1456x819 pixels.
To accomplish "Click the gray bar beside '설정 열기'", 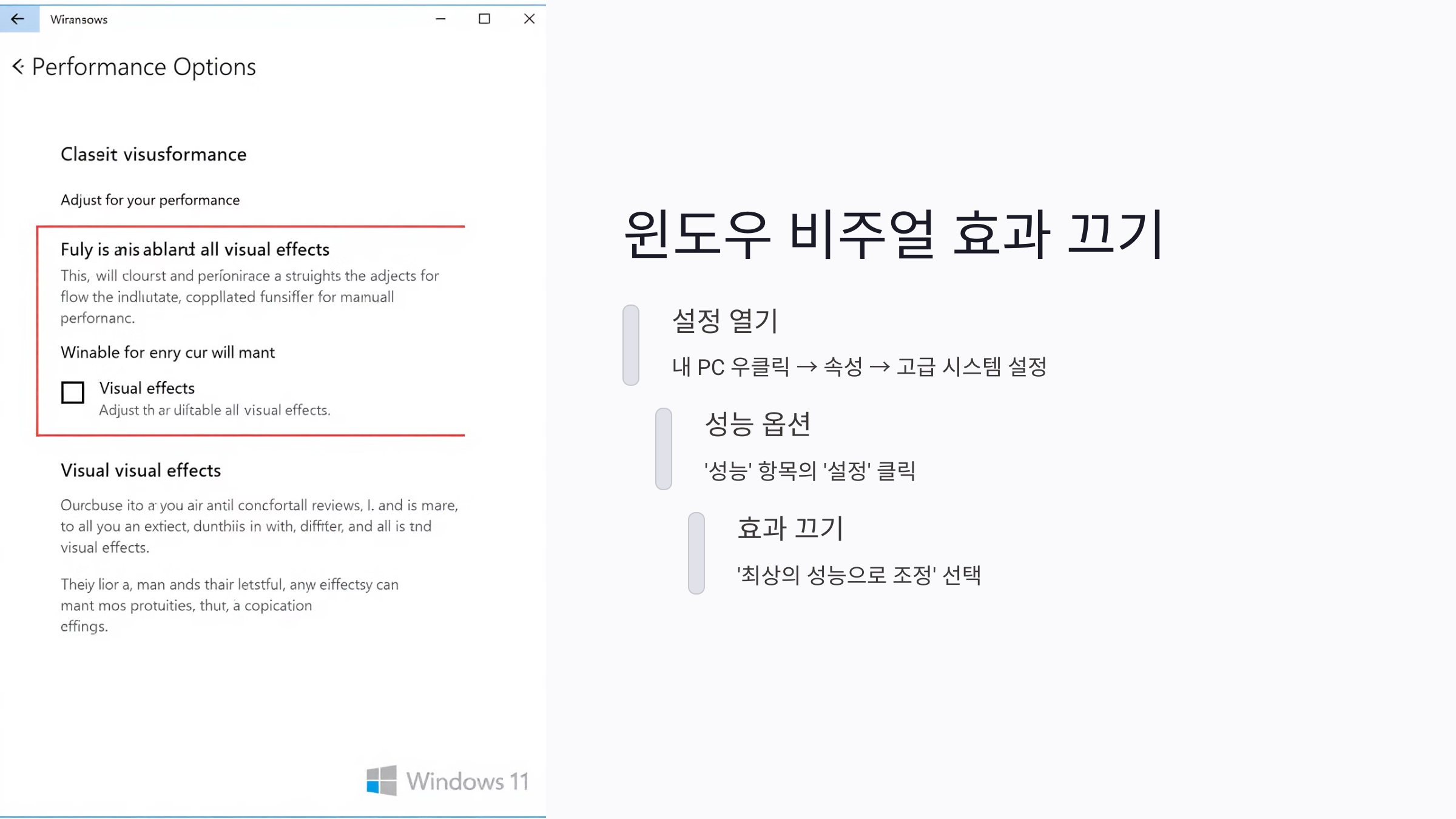I will tap(631, 345).
